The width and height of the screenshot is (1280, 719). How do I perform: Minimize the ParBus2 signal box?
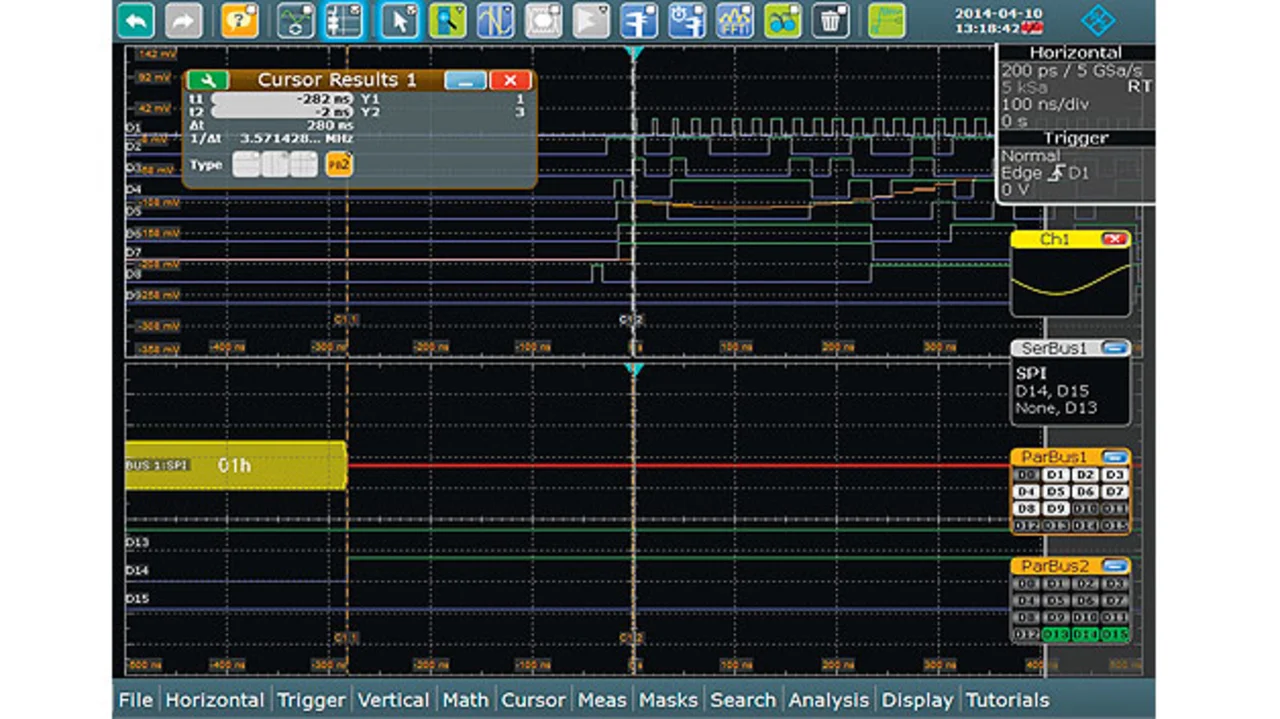click(1115, 566)
